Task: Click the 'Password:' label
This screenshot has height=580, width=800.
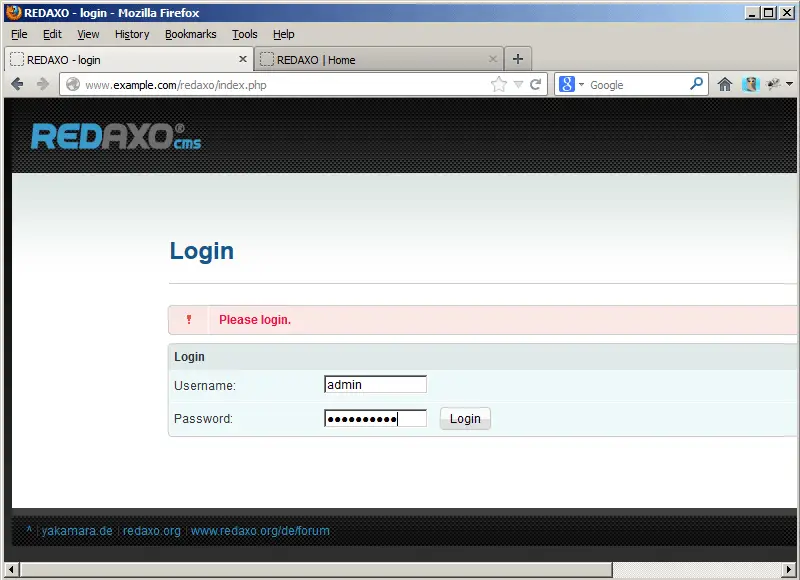Action: (x=203, y=419)
